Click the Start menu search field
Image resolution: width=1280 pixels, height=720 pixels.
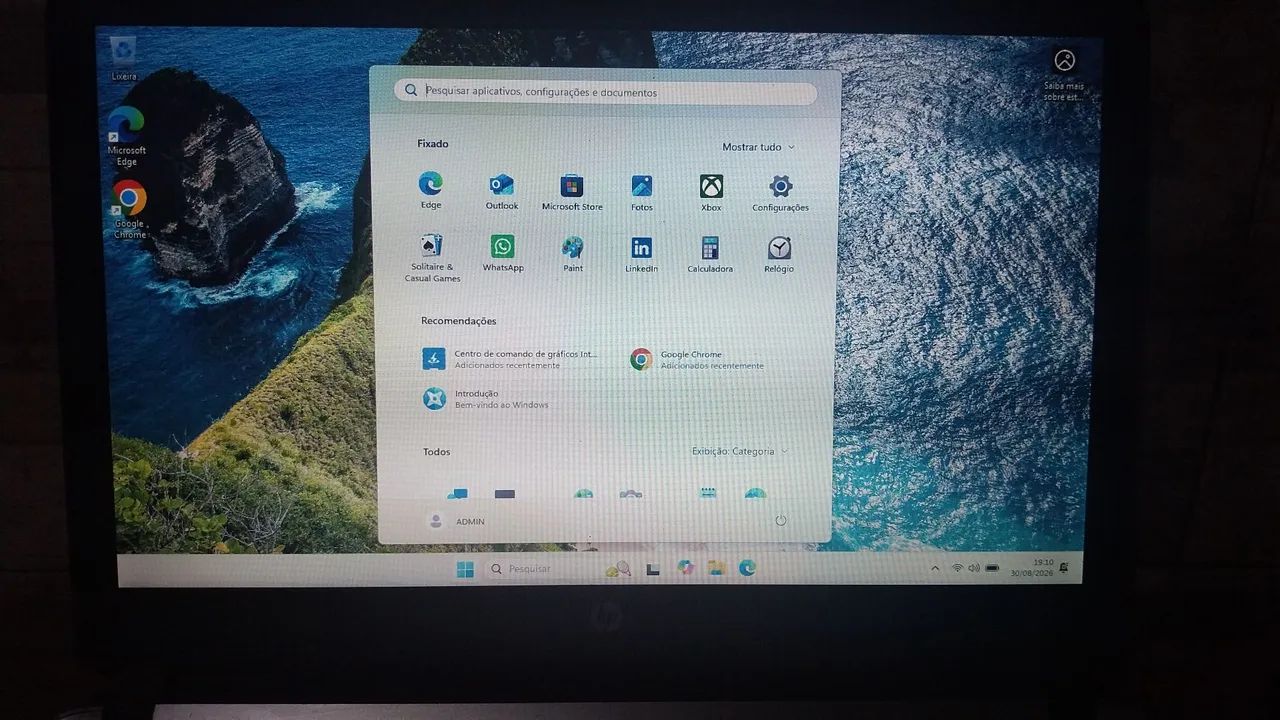pyautogui.click(x=606, y=91)
